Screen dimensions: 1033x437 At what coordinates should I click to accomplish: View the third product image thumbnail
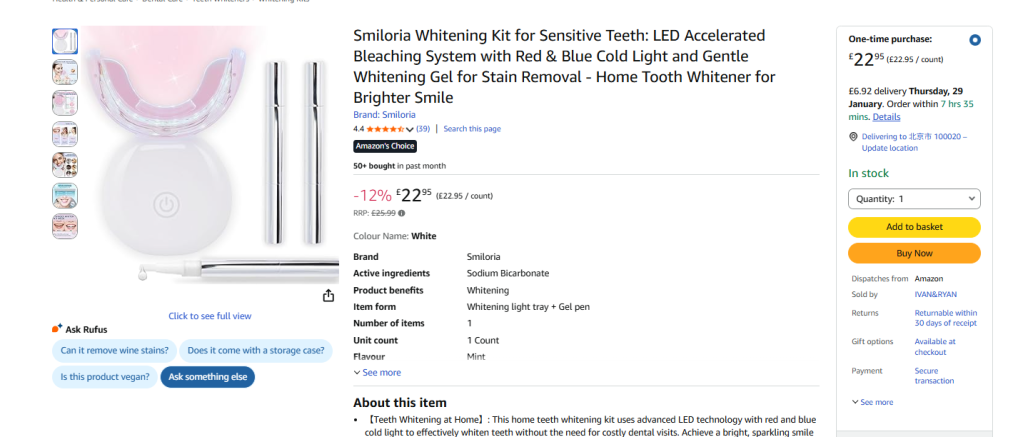[x=64, y=103]
